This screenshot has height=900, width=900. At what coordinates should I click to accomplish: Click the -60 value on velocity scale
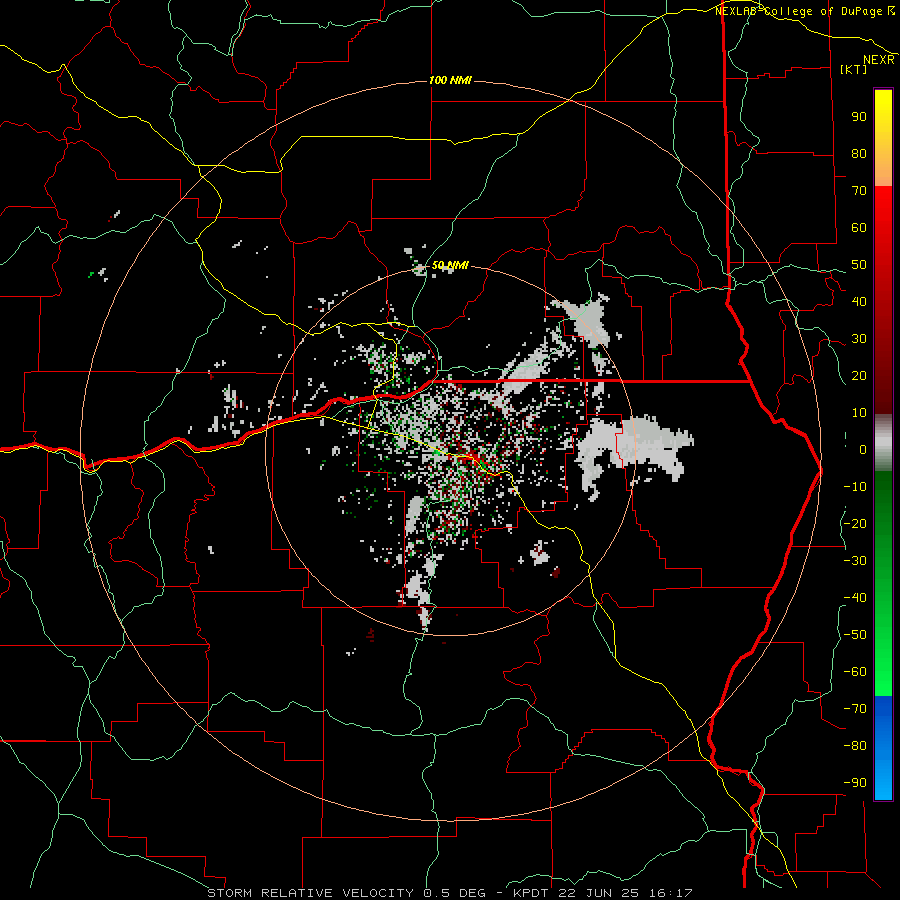855,672
